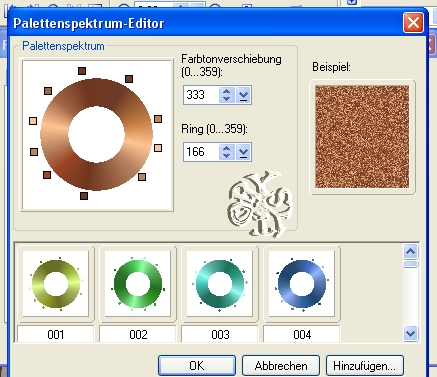
Task: Click the Farbtonverschiebung spinner arrows
Action: point(227,95)
